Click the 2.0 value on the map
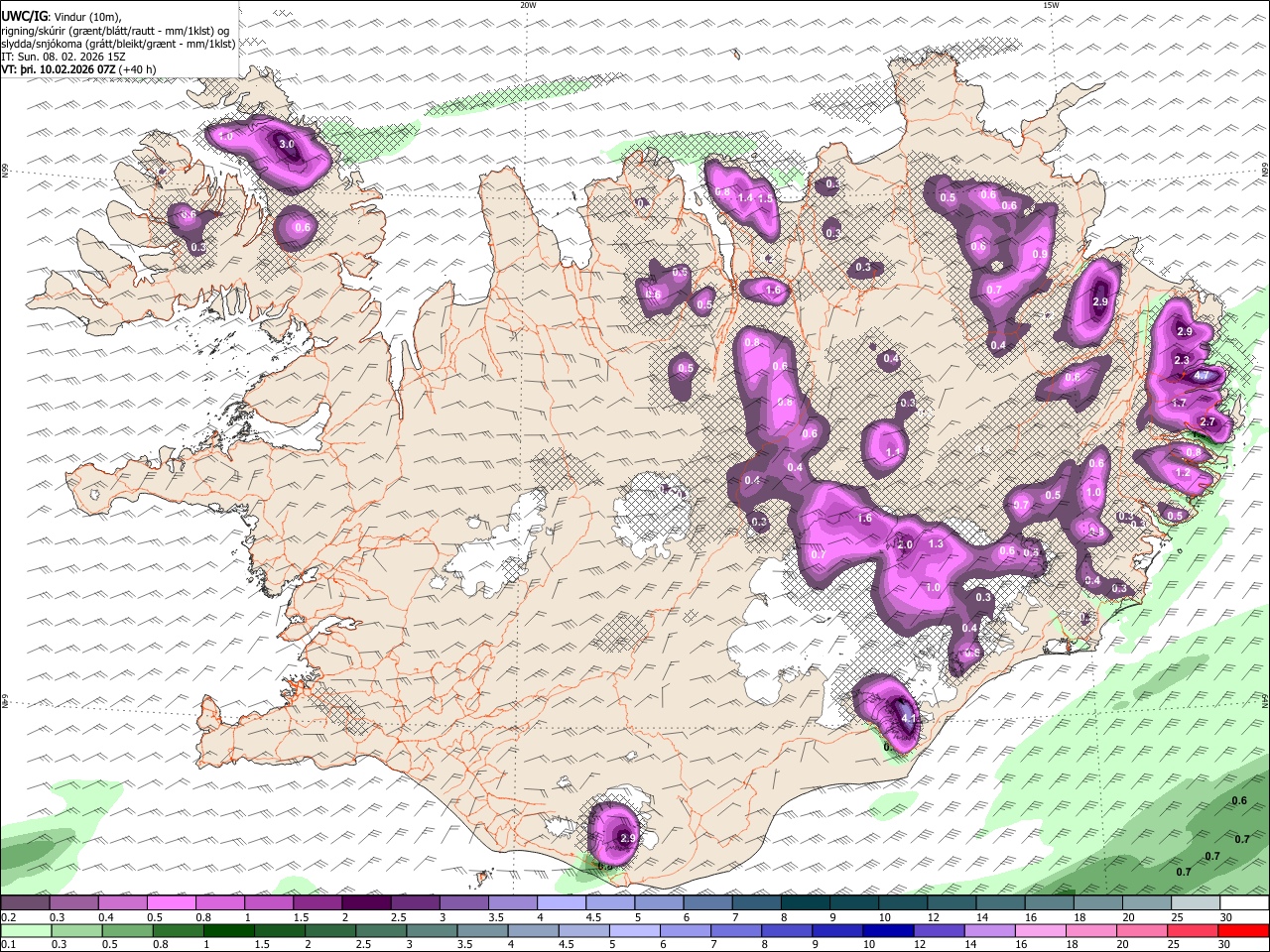The height and width of the screenshot is (952, 1270). [905, 545]
